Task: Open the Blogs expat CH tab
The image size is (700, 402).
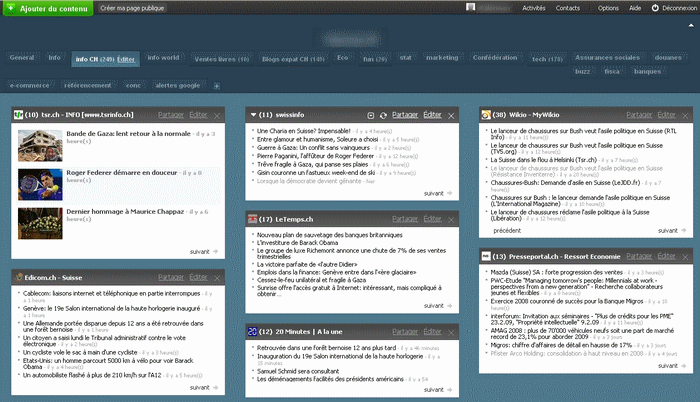Action: (x=293, y=59)
